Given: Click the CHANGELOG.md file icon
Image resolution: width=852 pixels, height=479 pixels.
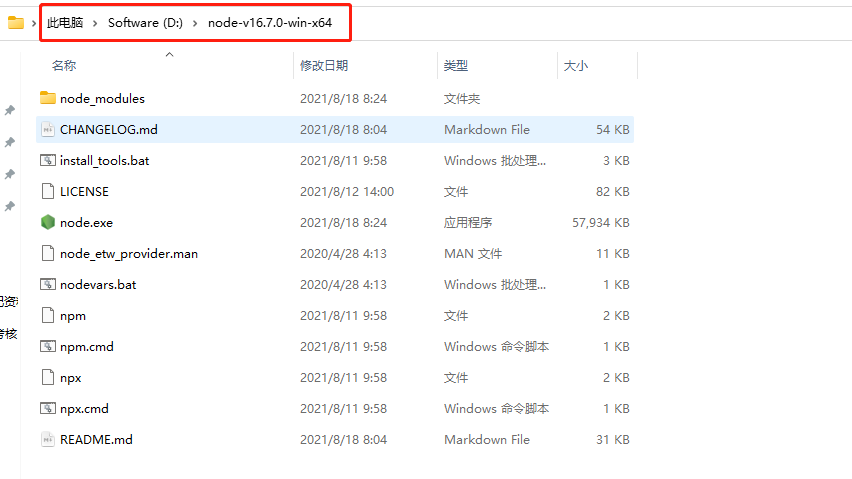Looking at the screenshot, I should [x=48, y=129].
